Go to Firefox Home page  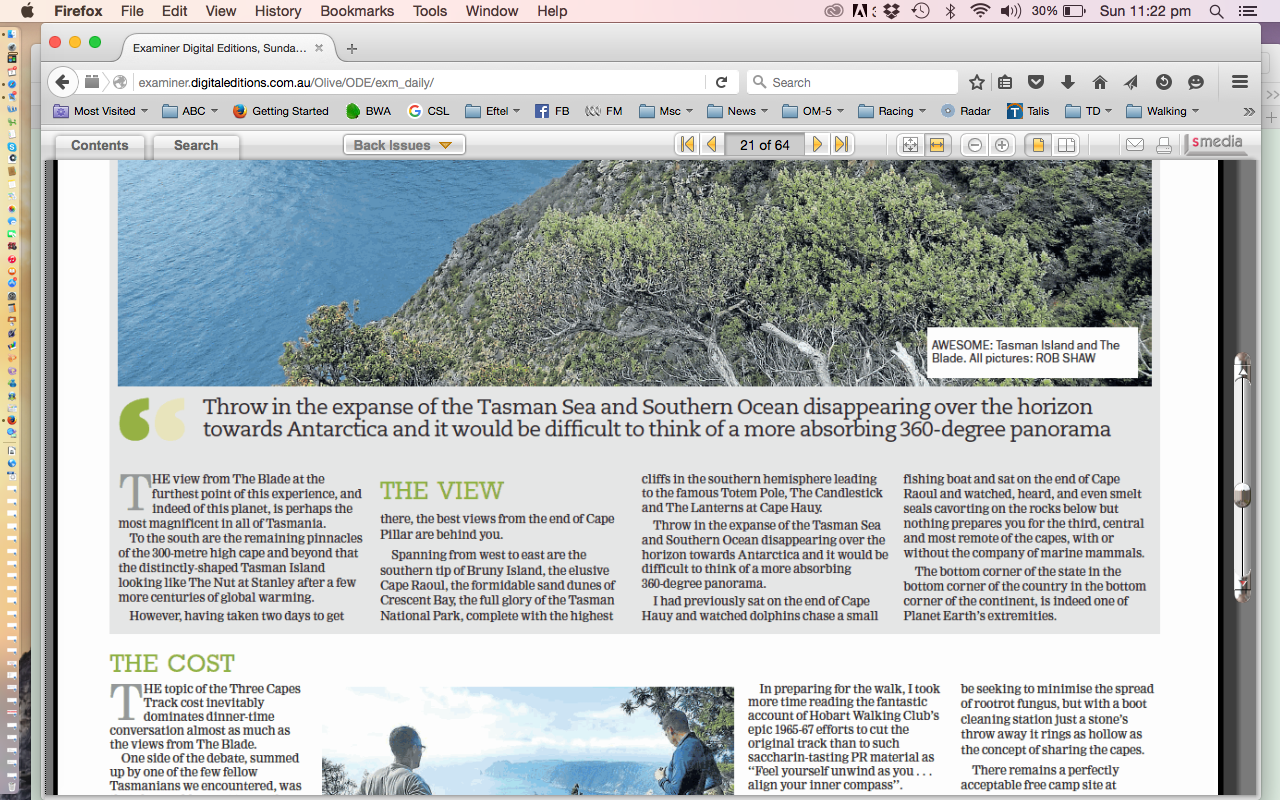[x=1099, y=82]
